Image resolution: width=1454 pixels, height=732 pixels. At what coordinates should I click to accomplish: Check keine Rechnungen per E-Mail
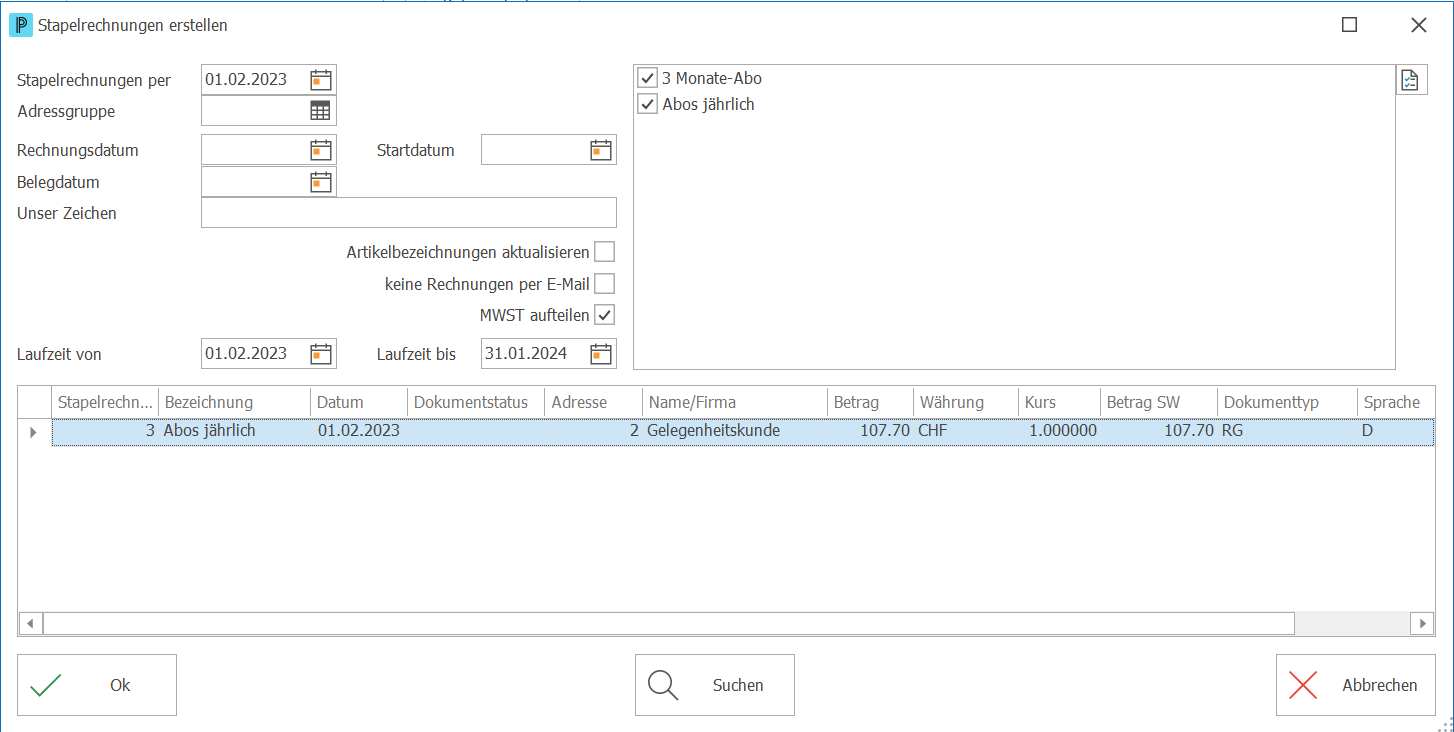605,284
